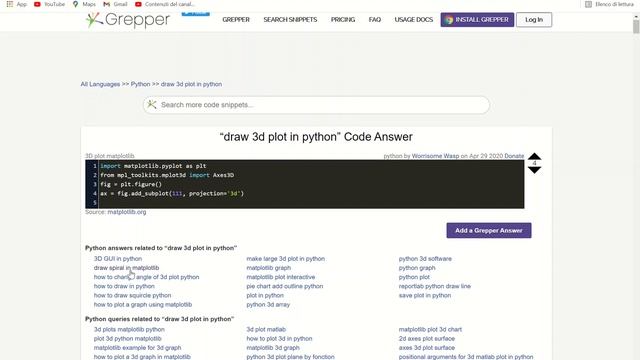
Task: Open the Elenco di lettura reading list
Action: pos(609,4)
